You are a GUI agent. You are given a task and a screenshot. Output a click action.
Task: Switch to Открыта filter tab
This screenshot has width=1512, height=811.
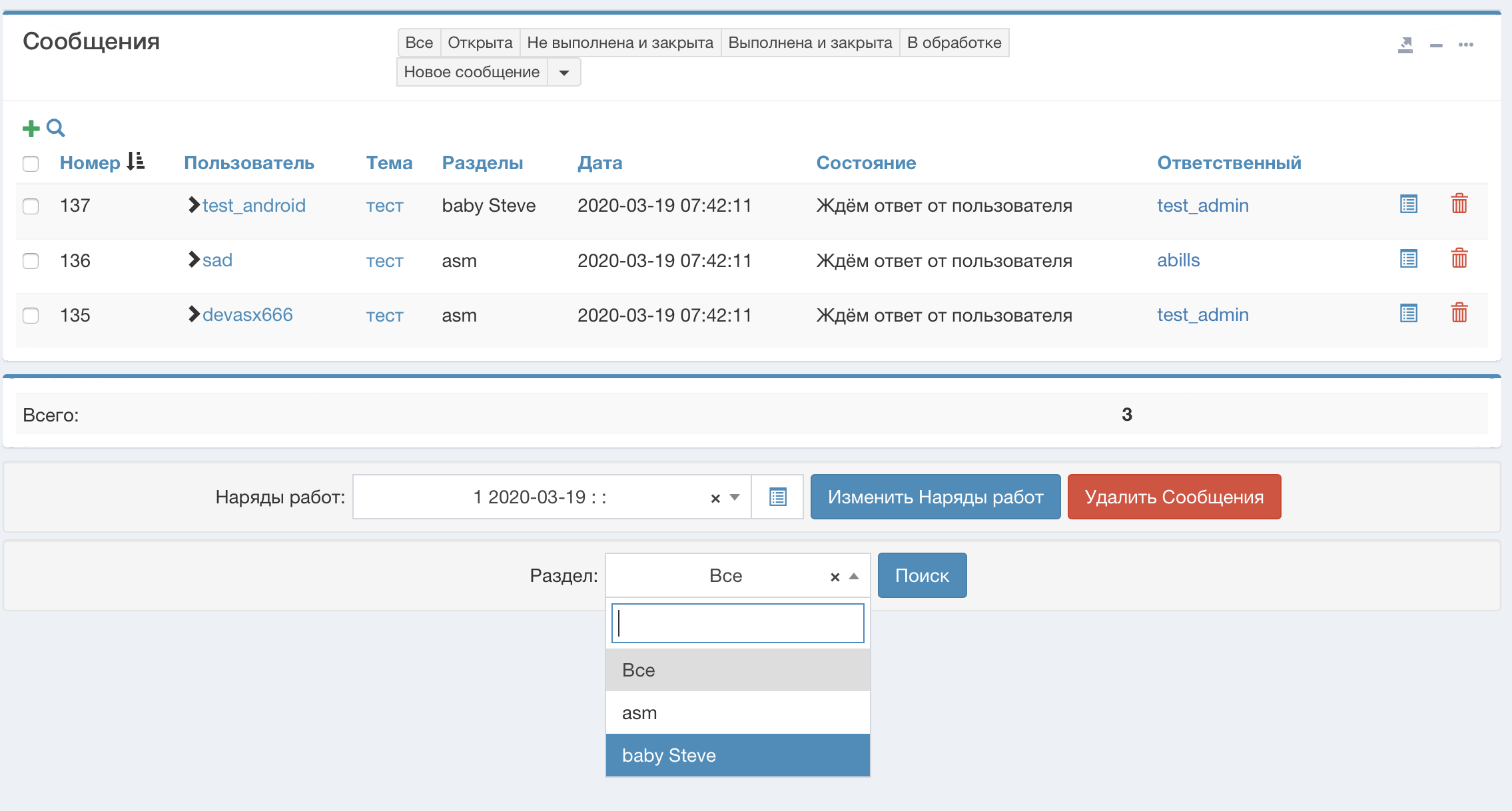coord(480,43)
